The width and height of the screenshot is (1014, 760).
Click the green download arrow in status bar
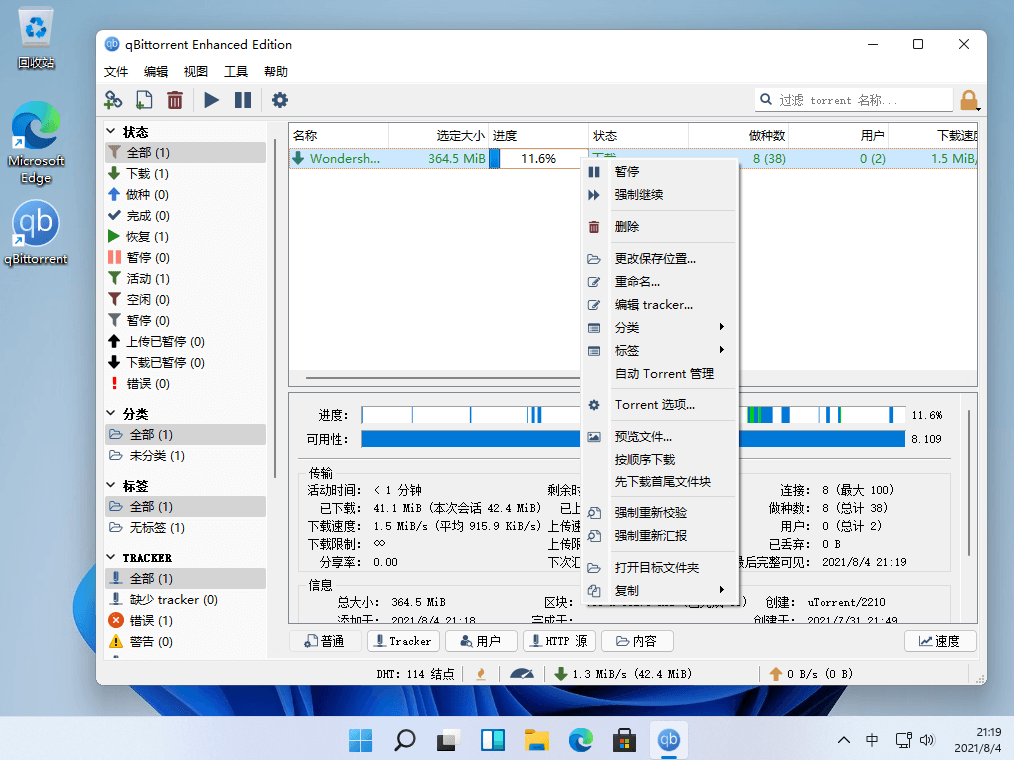[561, 674]
